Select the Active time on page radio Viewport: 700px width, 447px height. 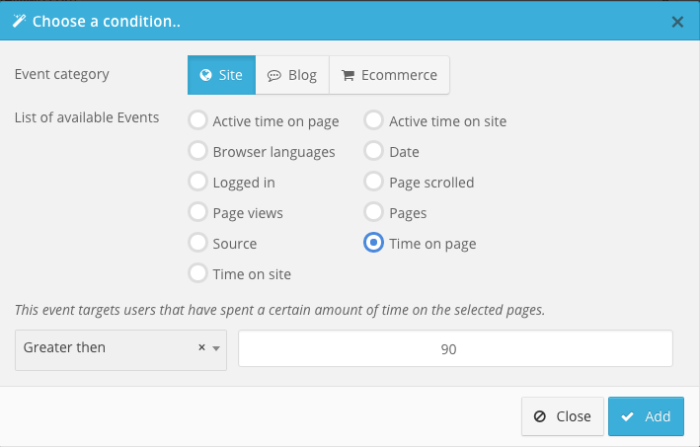click(198, 120)
